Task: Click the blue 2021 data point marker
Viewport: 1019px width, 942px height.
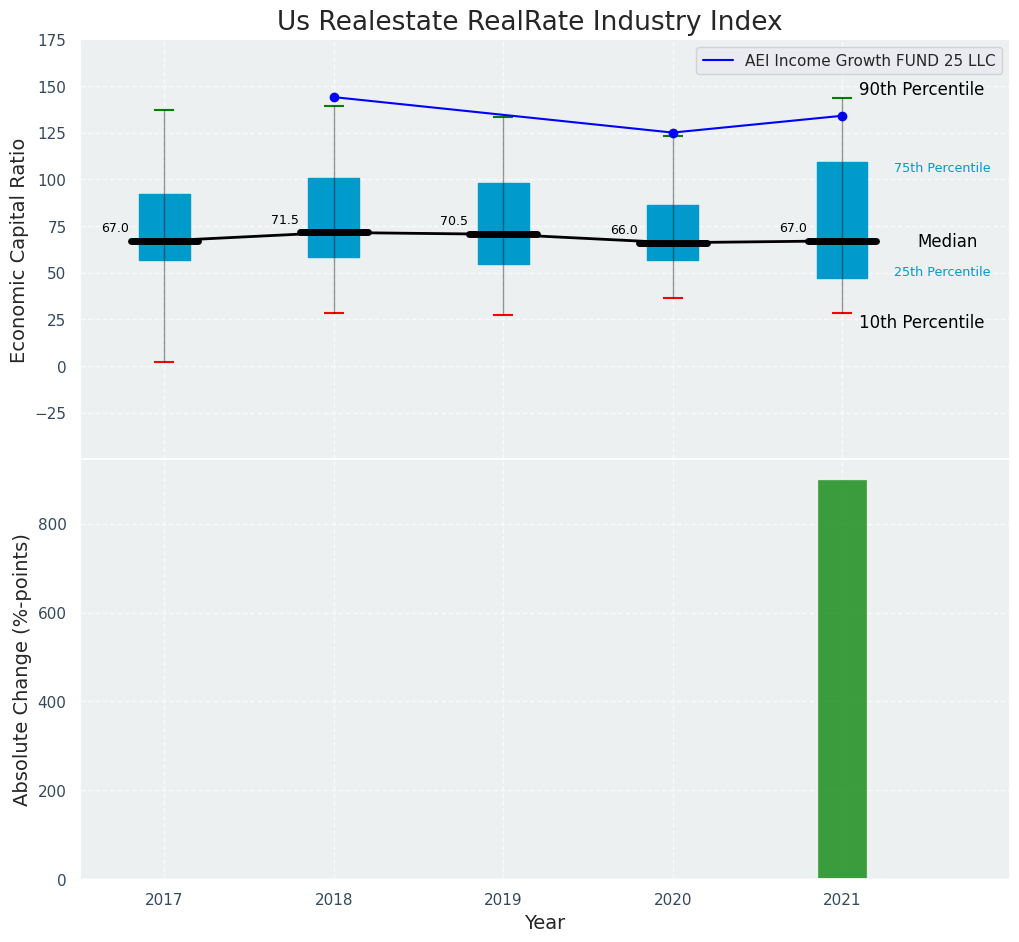Action: 842,116
